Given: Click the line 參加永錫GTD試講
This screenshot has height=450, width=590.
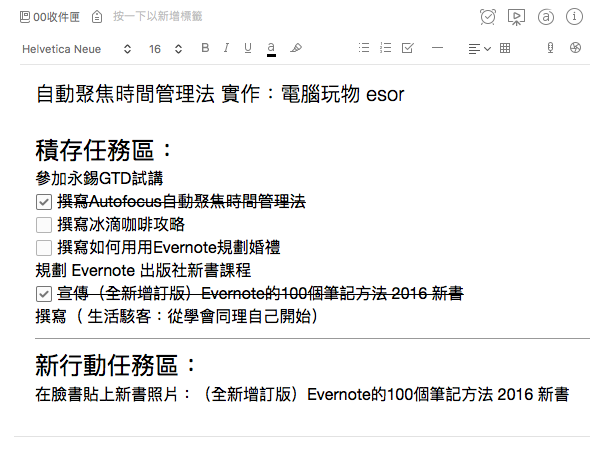Looking at the screenshot, I should tap(99, 178).
